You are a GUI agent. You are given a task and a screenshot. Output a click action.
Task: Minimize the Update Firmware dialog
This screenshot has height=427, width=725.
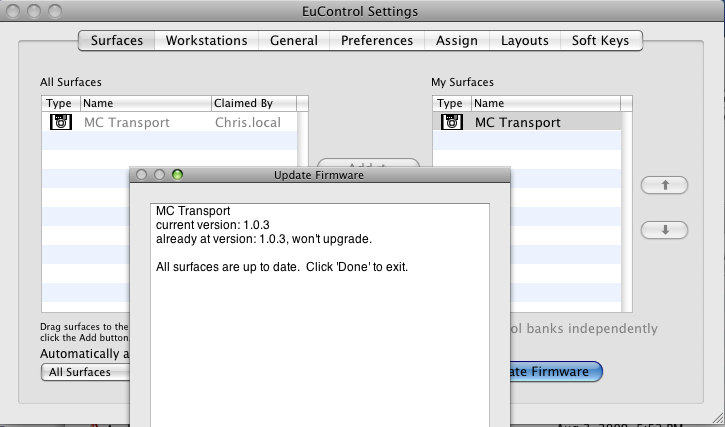coord(160,174)
